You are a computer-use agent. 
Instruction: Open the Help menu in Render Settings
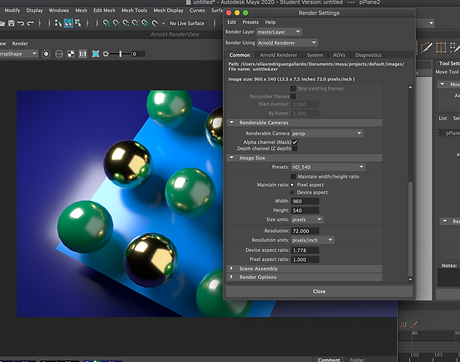tap(270, 22)
